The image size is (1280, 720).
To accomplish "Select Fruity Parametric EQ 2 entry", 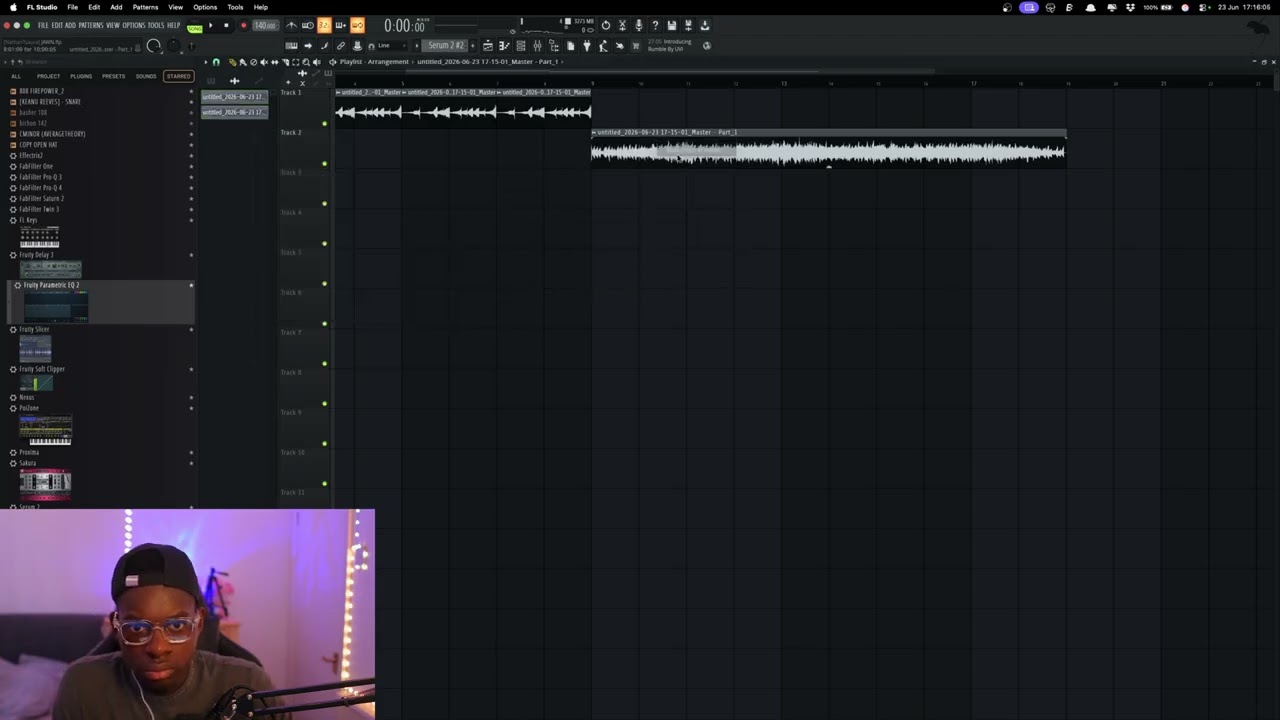I will (51, 285).
